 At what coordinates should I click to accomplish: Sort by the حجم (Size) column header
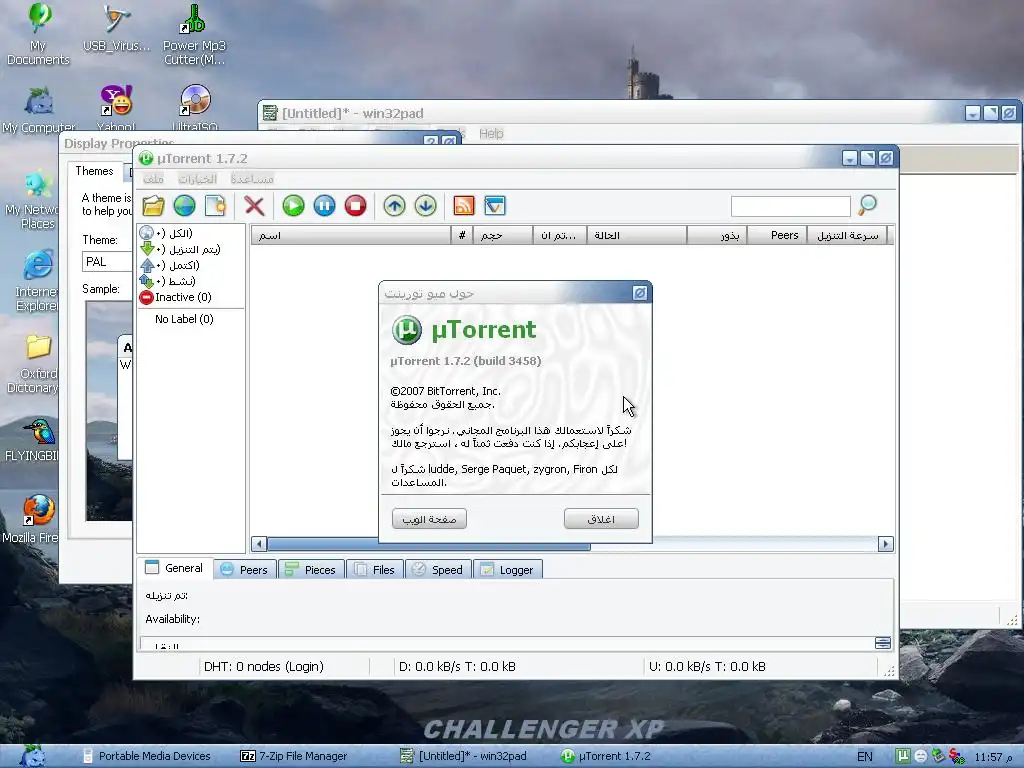coord(503,235)
